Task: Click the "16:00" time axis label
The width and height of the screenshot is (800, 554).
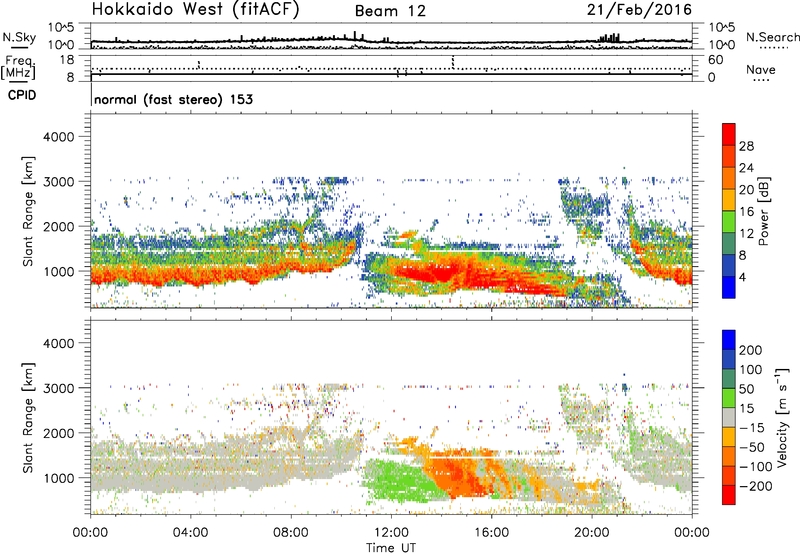Action: pos(491,533)
